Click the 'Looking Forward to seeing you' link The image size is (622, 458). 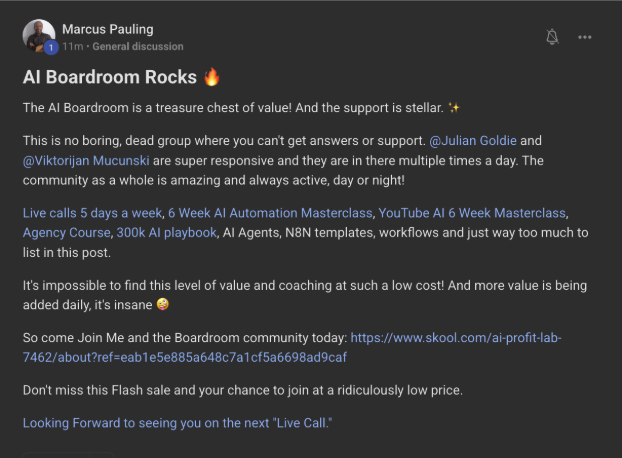point(177,423)
